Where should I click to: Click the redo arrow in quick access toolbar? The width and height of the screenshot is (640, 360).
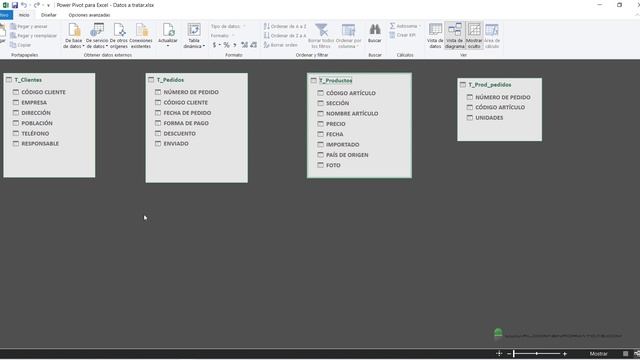coord(37,5)
